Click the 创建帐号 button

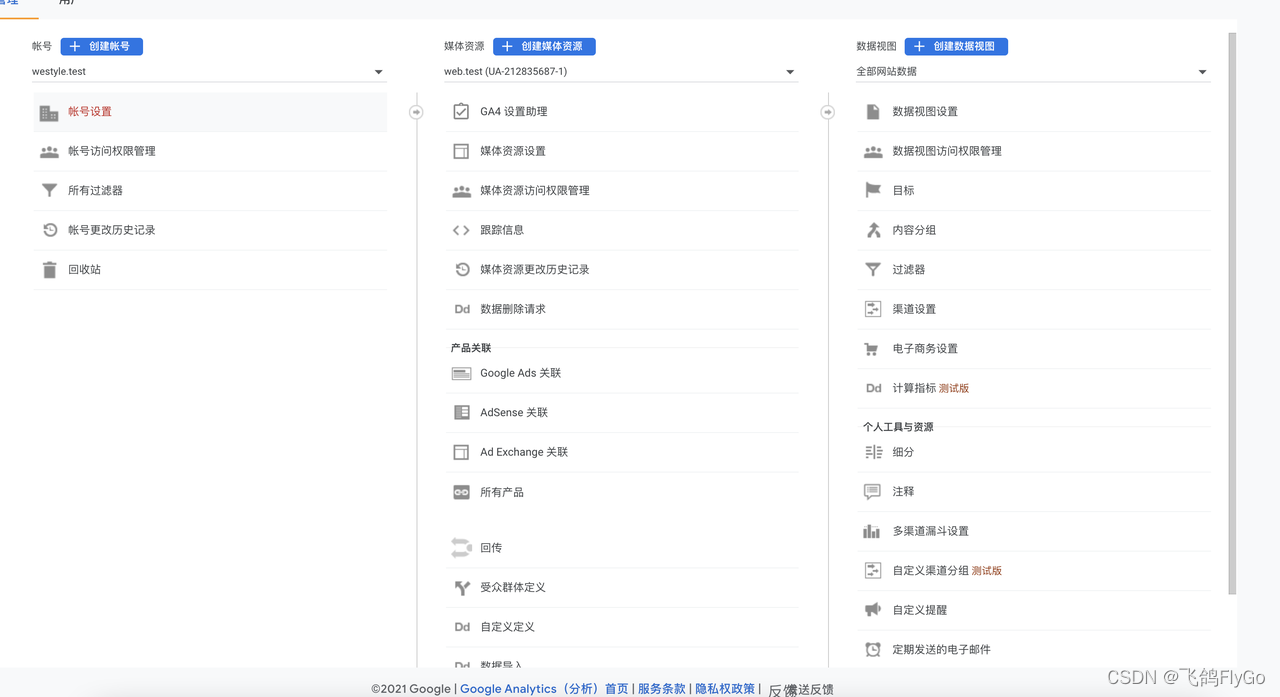click(x=102, y=46)
